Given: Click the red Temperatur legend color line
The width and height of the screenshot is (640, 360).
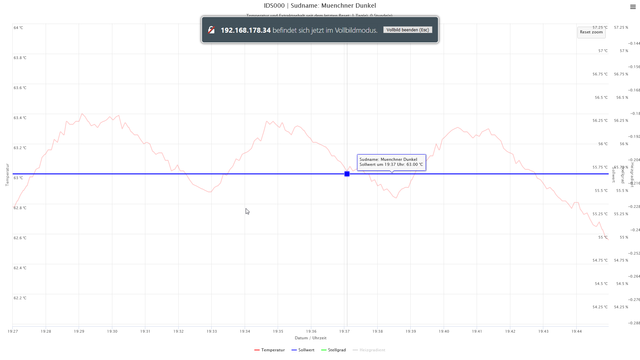Looking at the screenshot, I should click(x=257, y=350).
